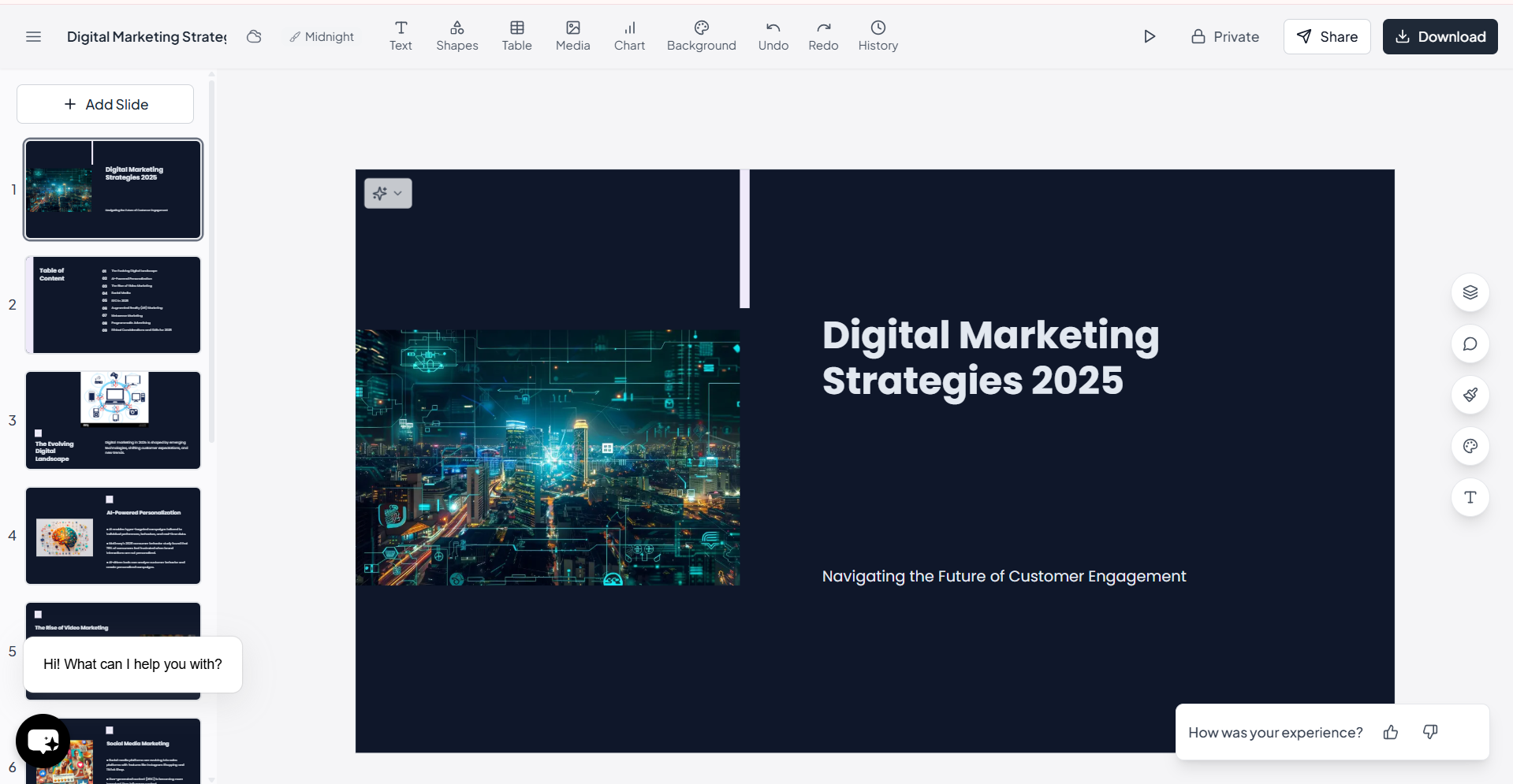Open the hamburger menu
The image size is (1513, 784).
coord(33,37)
